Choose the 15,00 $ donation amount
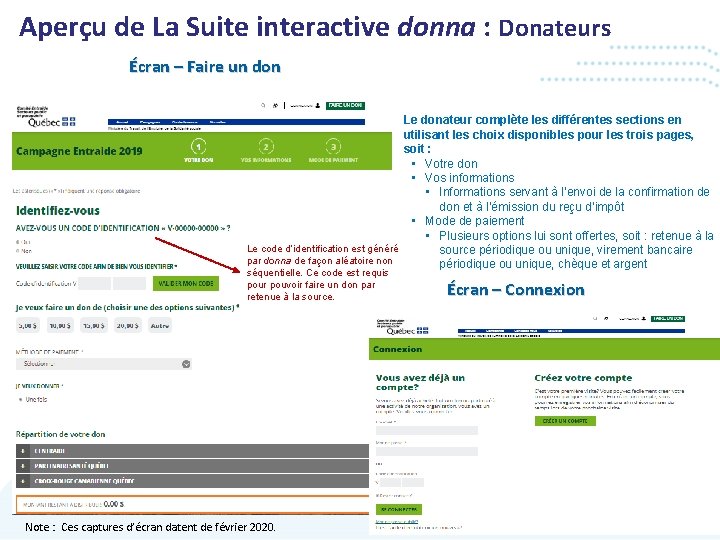720x540 pixels. (94, 326)
